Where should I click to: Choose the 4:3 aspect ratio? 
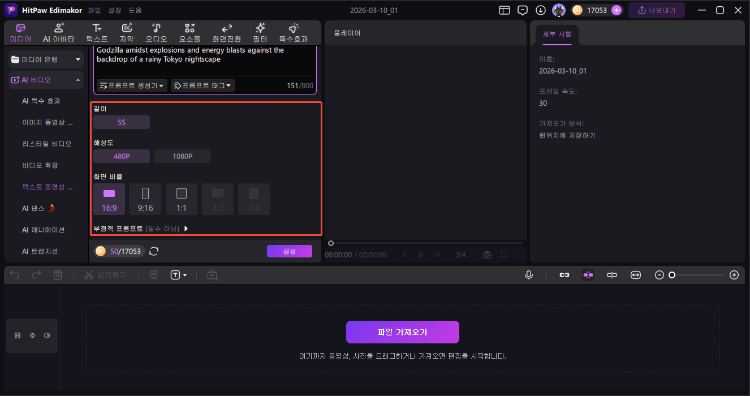pos(218,199)
